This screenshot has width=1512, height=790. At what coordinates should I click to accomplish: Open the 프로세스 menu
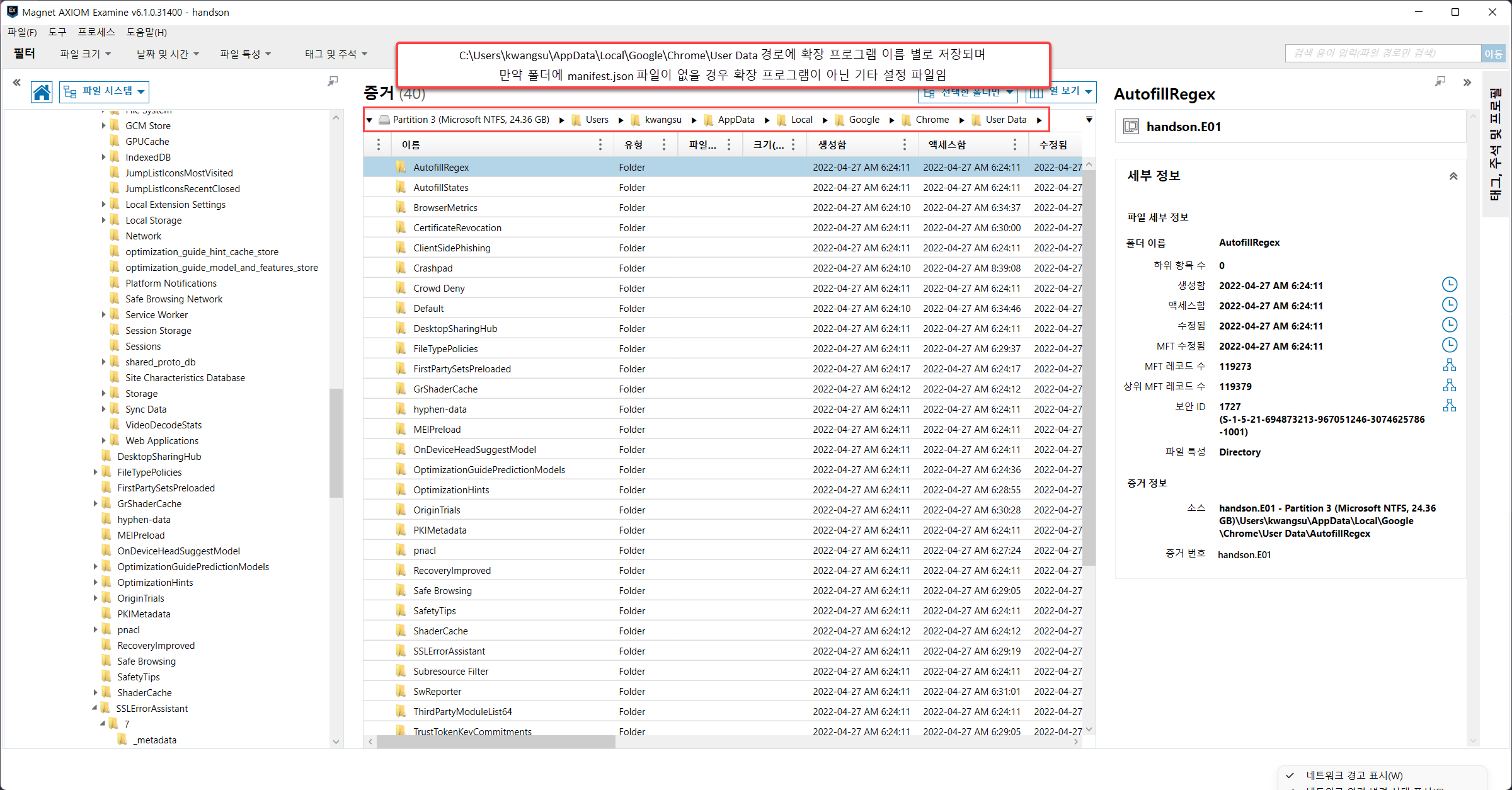click(96, 32)
